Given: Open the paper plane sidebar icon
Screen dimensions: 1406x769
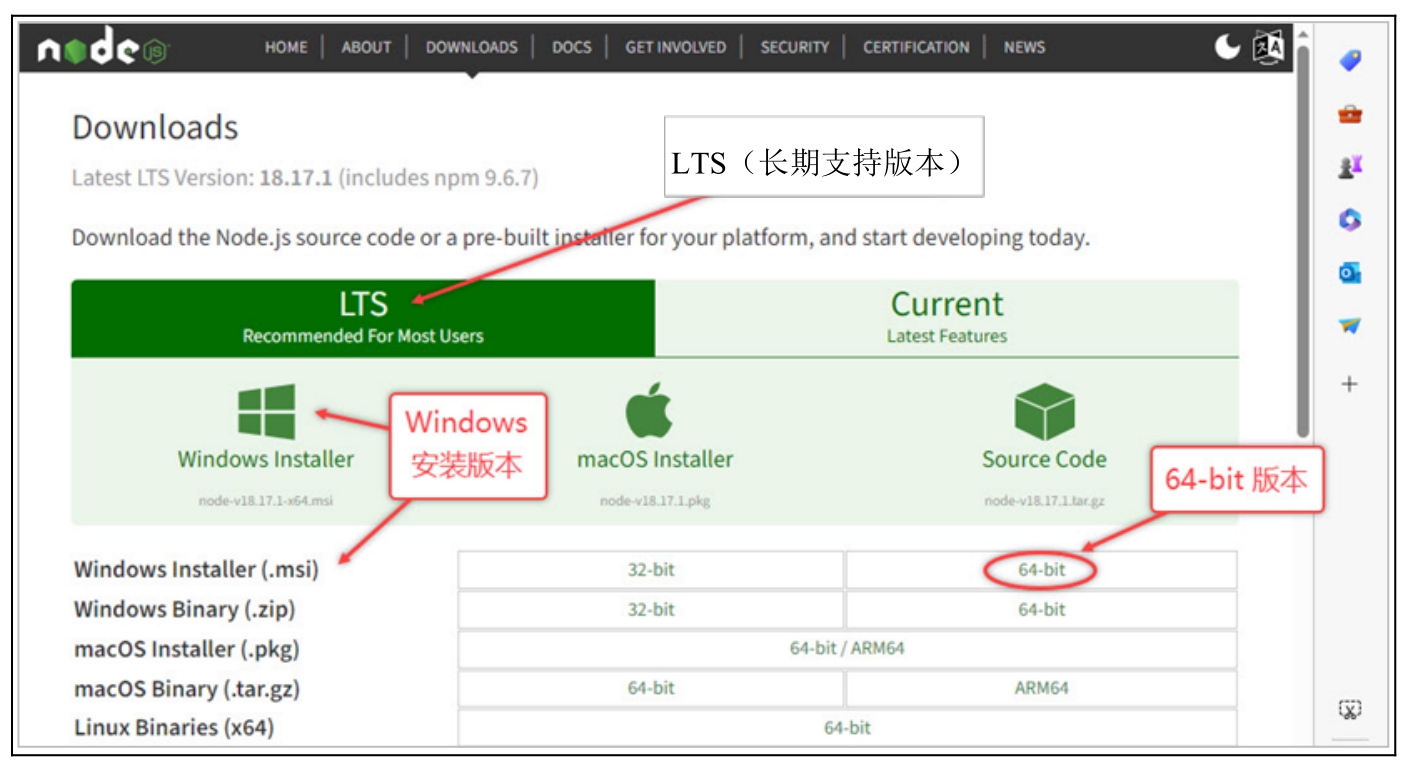Looking at the screenshot, I should [x=1350, y=326].
